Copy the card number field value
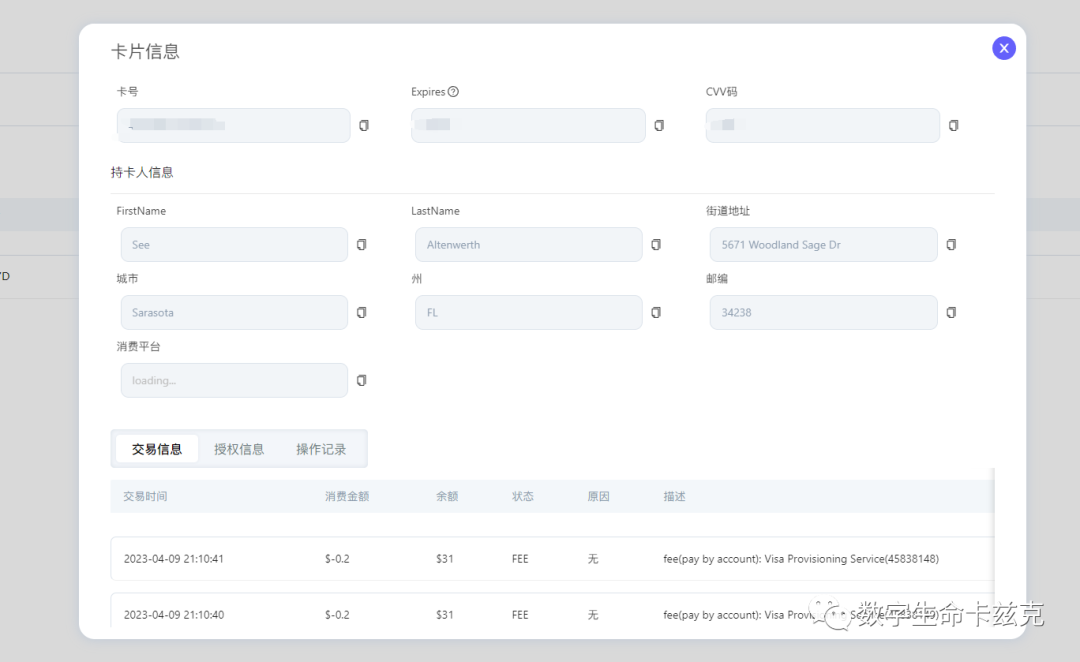1080x662 pixels. click(x=364, y=125)
